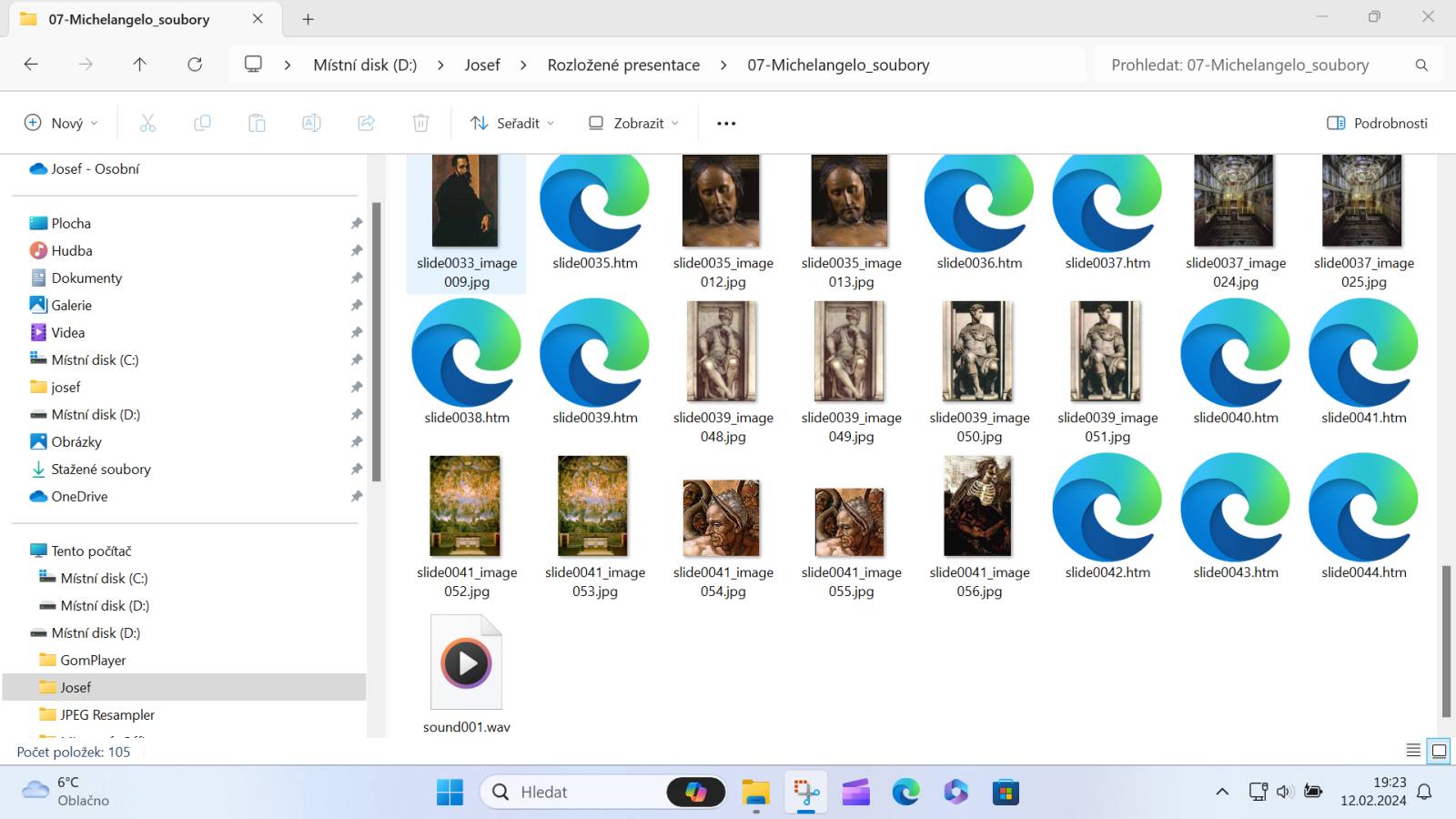Switch to details list view icon
Screen dimensions: 1456x819
(x=1413, y=751)
